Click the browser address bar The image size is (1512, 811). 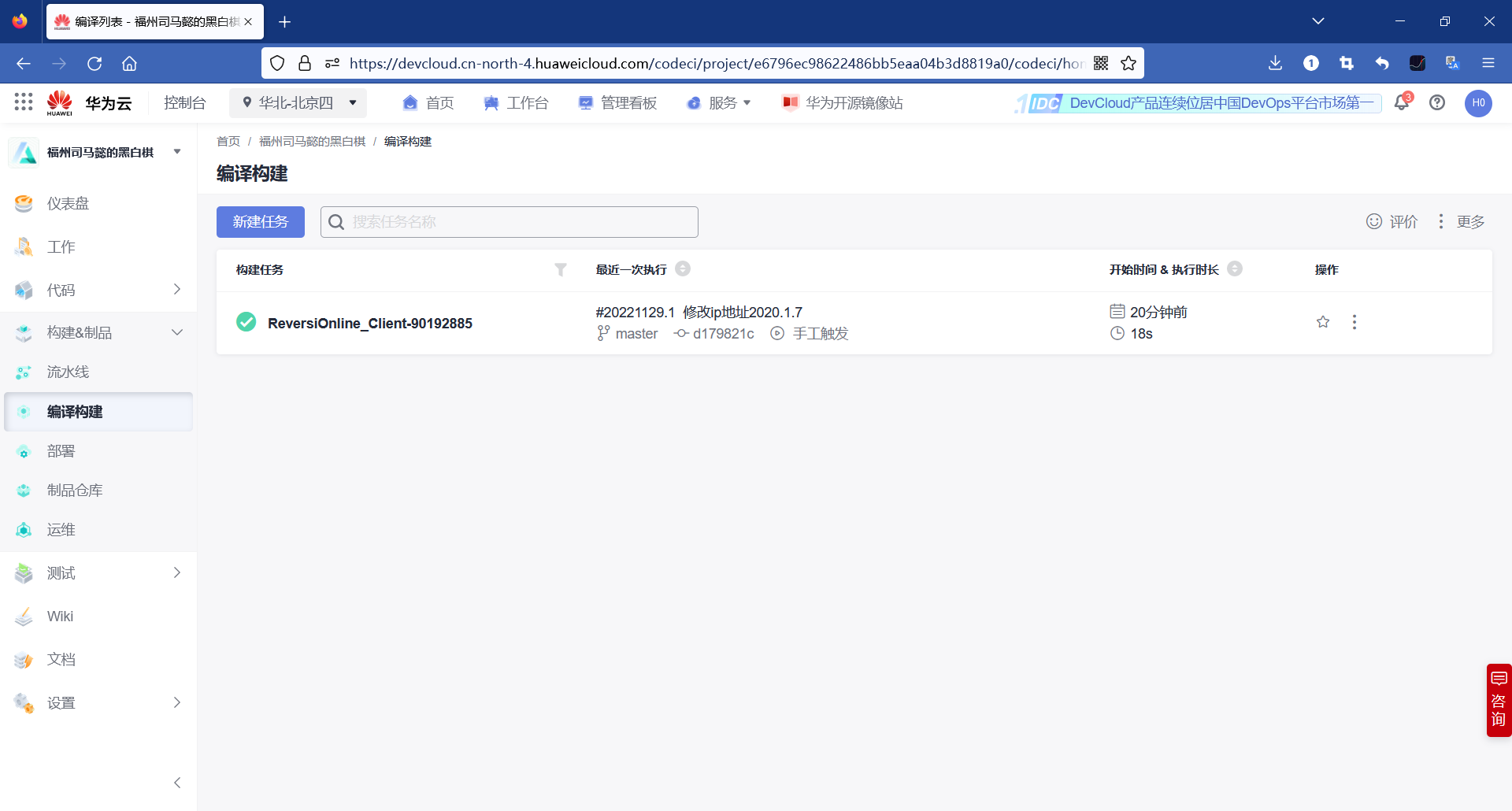tap(715, 63)
